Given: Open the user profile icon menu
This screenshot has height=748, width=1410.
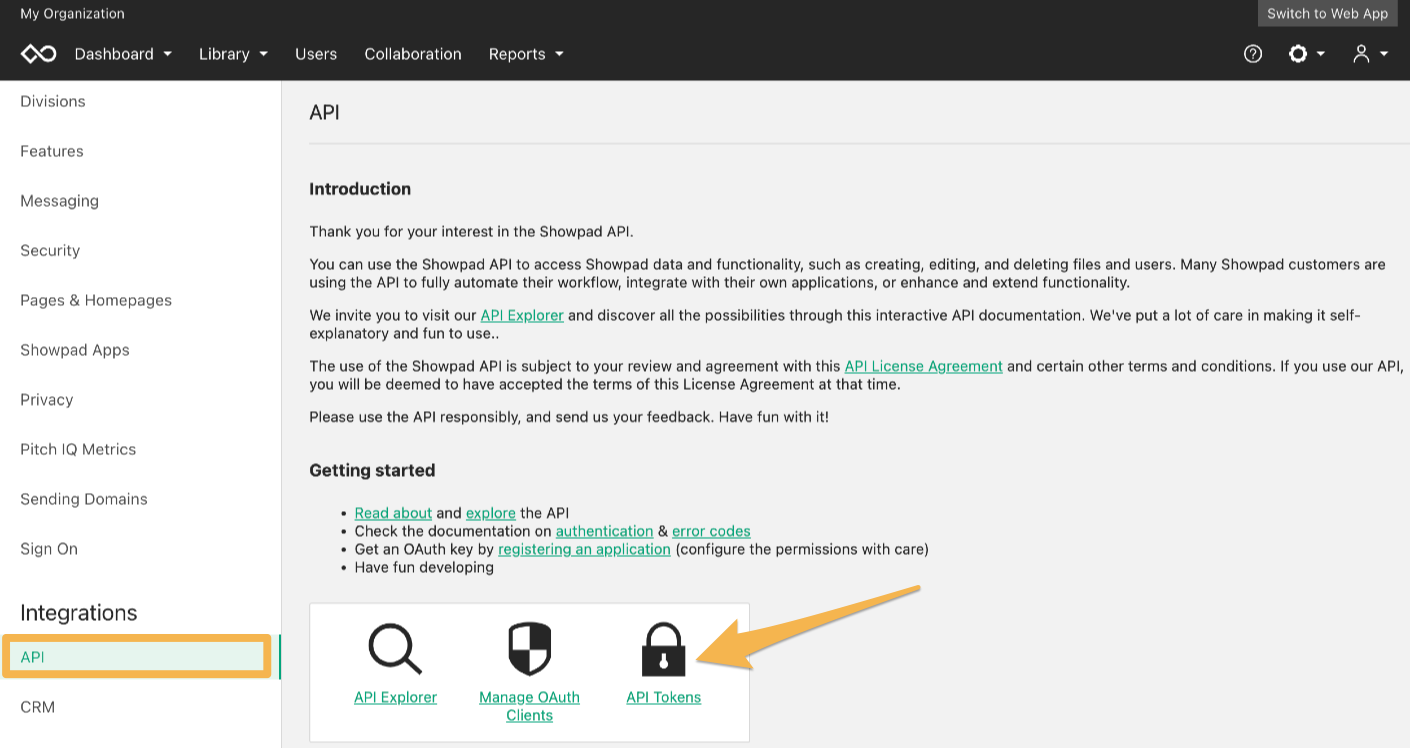Looking at the screenshot, I should (x=1370, y=54).
